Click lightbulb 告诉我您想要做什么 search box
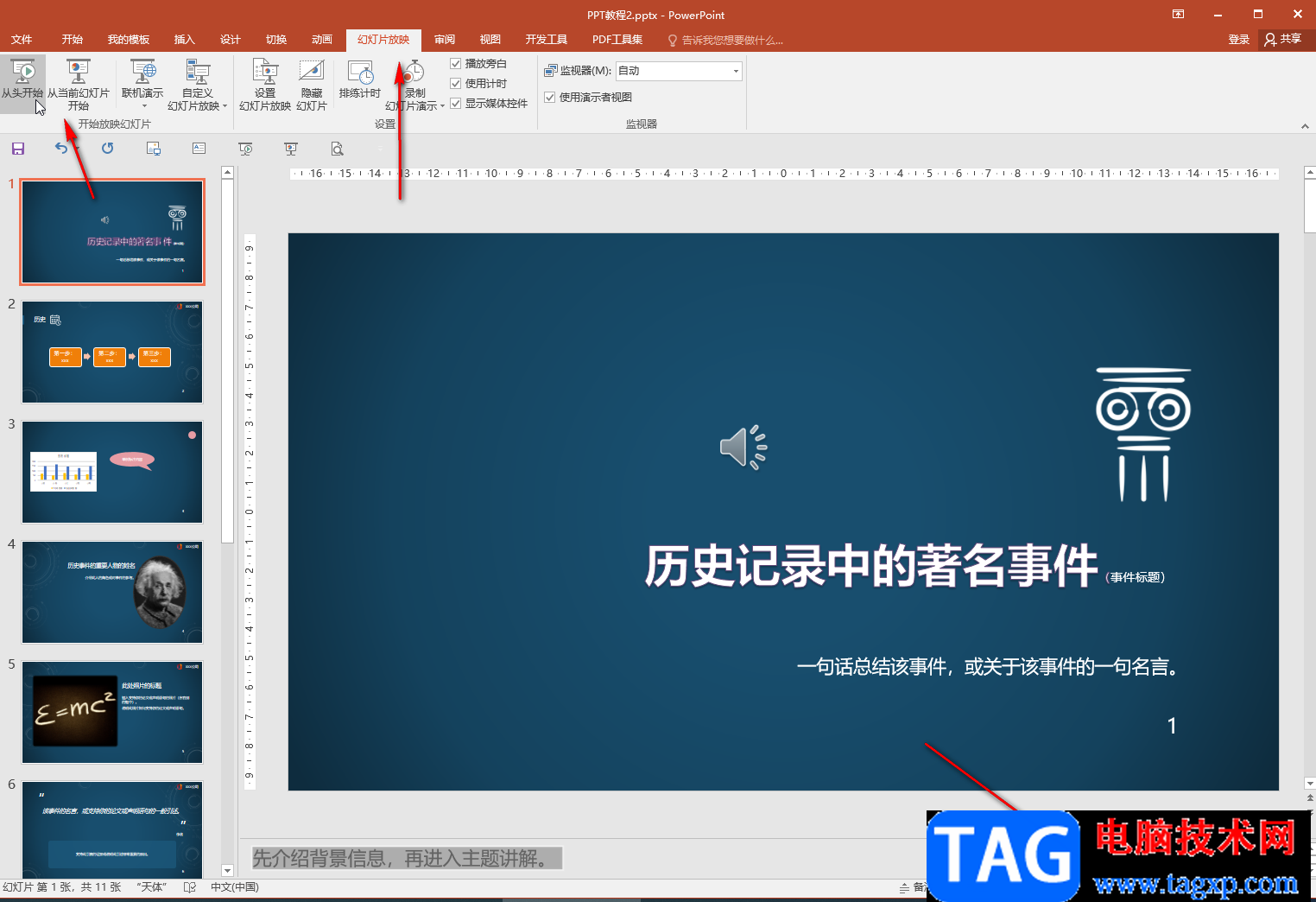The width and height of the screenshot is (1316, 902). click(x=726, y=40)
